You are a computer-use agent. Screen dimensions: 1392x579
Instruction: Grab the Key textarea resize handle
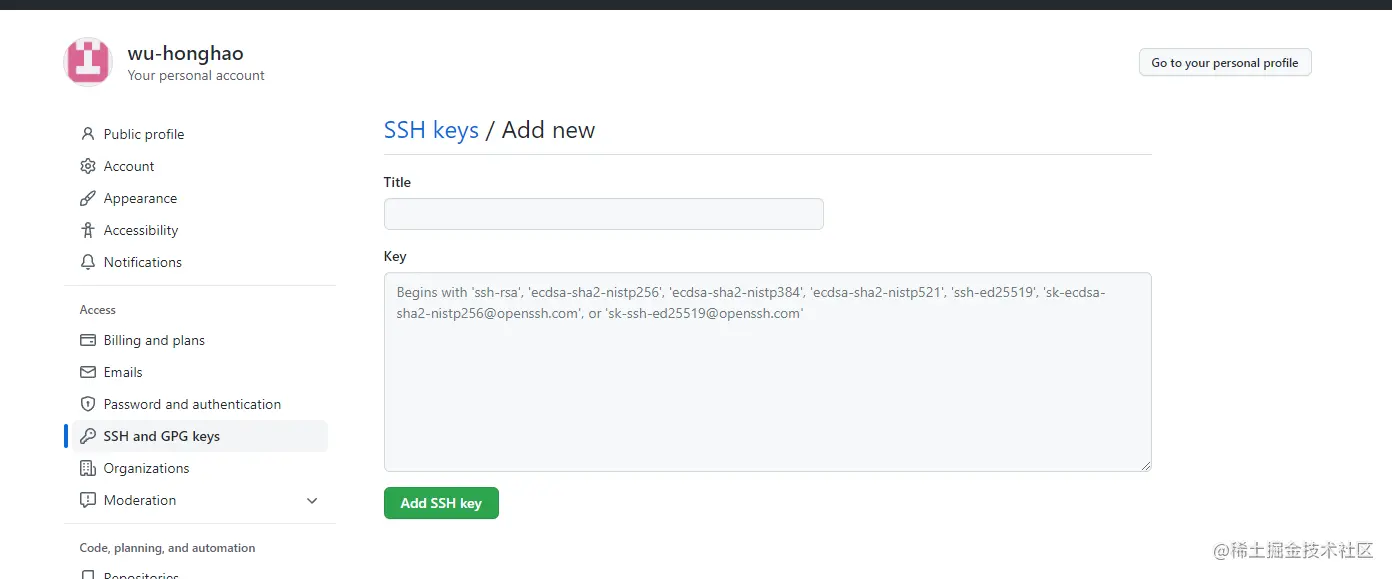1145,465
